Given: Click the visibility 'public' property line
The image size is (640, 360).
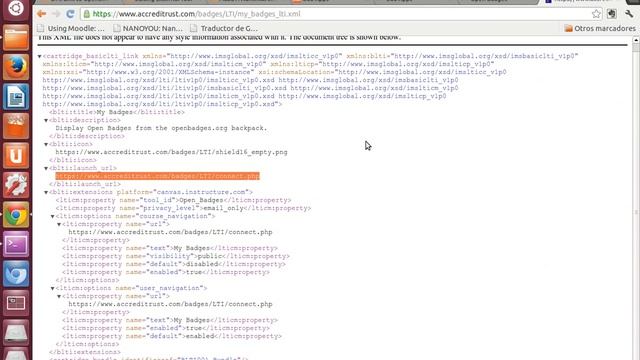Looking at the screenshot, I should 176,256.
